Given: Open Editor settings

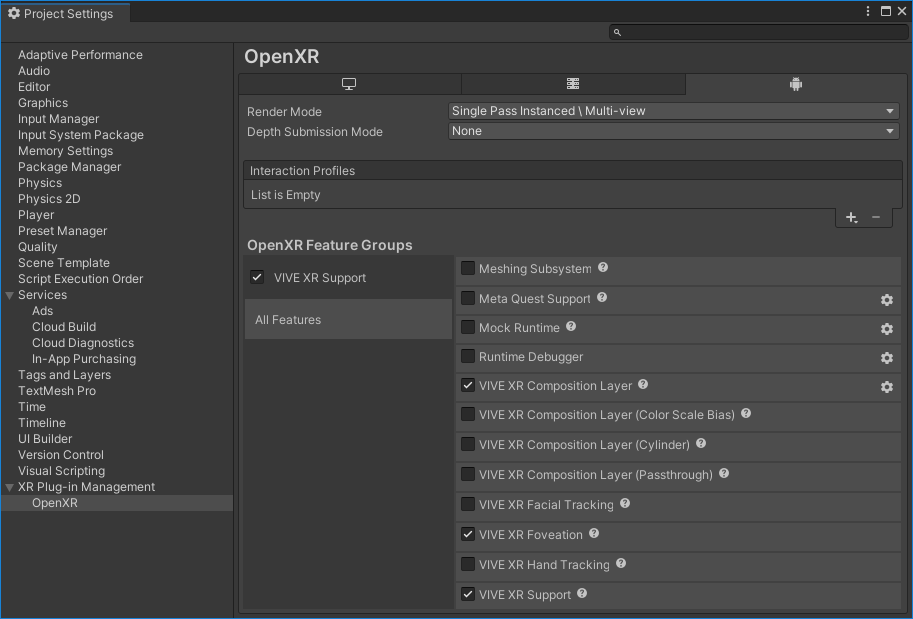Looking at the screenshot, I should pyautogui.click(x=34, y=87).
